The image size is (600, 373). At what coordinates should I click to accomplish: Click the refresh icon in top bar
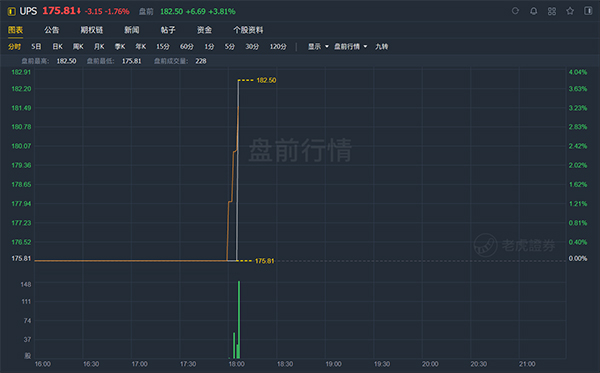pos(515,11)
